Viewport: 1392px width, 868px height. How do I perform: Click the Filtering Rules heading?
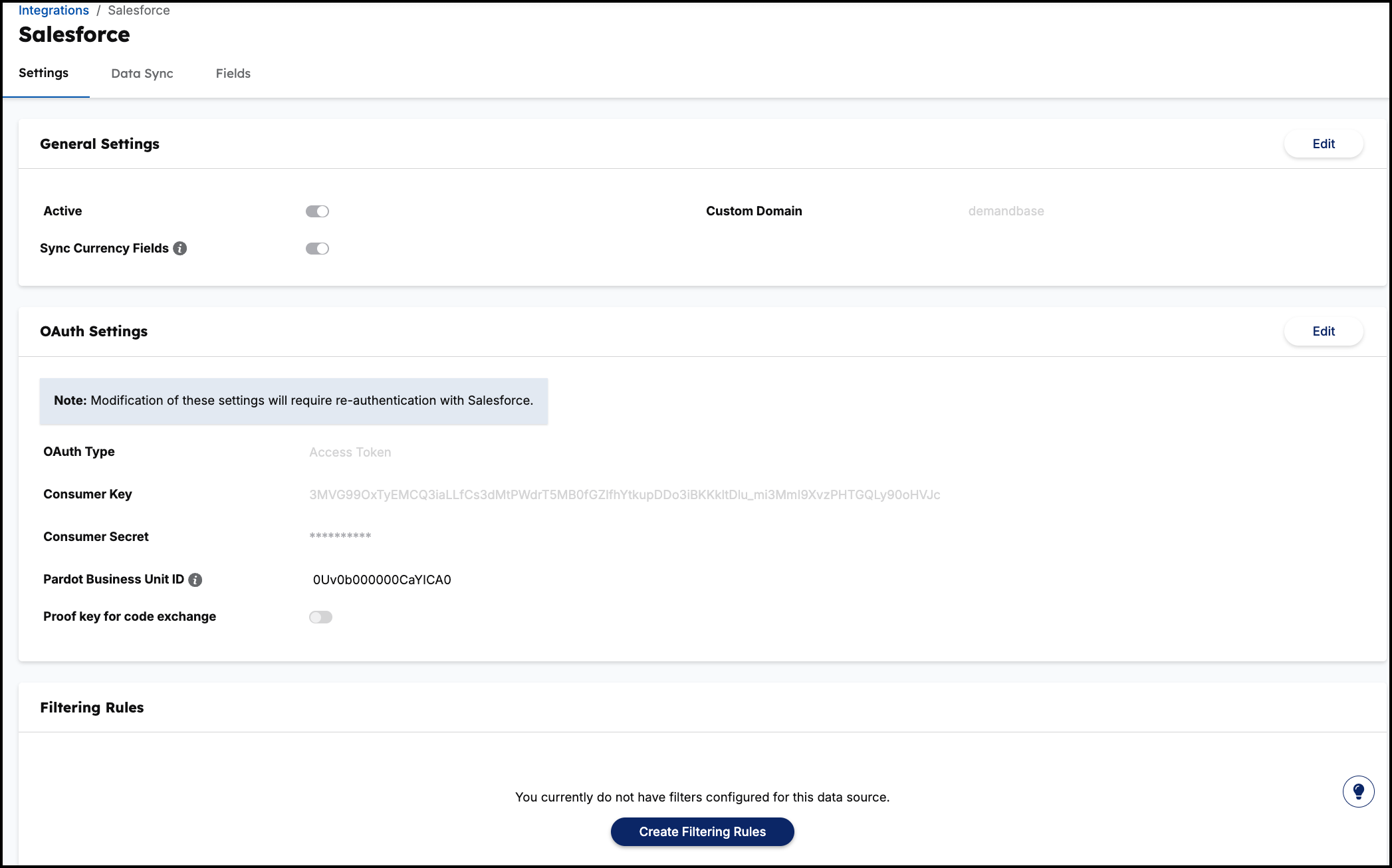pyautogui.click(x=92, y=707)
